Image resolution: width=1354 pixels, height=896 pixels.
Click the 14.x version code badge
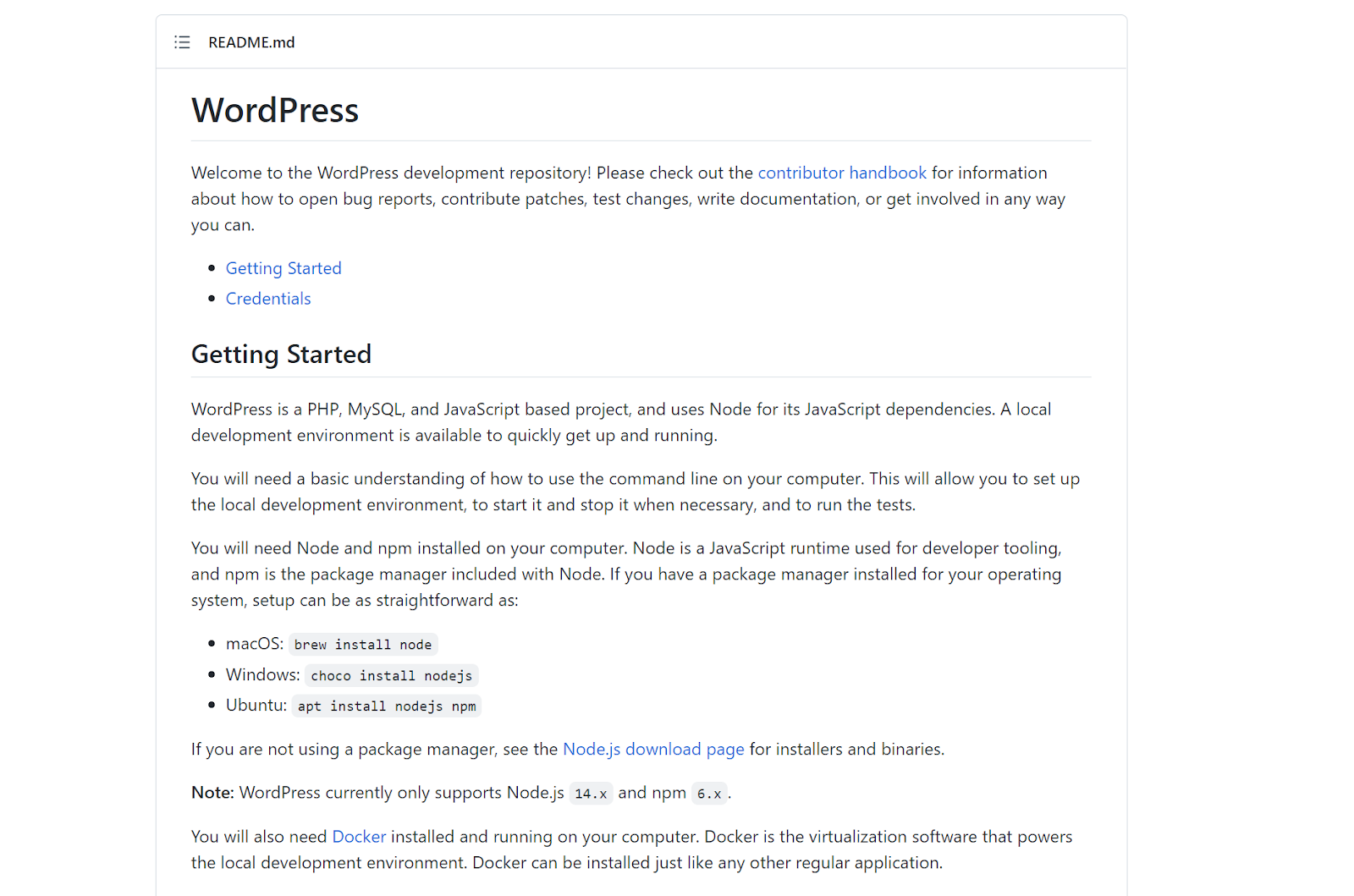[x=591, y=793]
